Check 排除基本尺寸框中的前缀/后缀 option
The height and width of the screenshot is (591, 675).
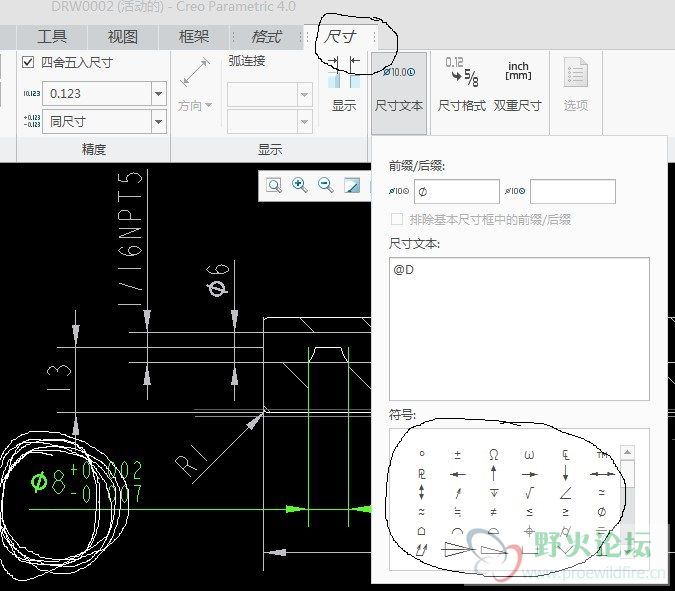(x=397, y=220)
